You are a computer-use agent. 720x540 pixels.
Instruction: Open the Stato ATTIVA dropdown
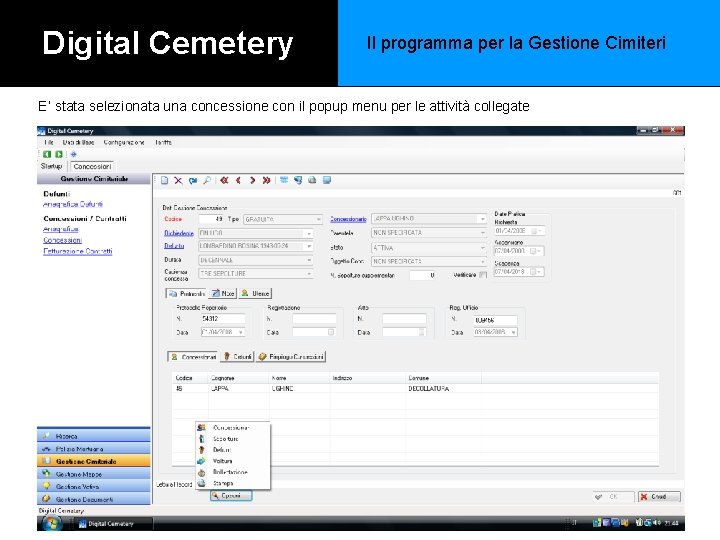coord(482,248)
